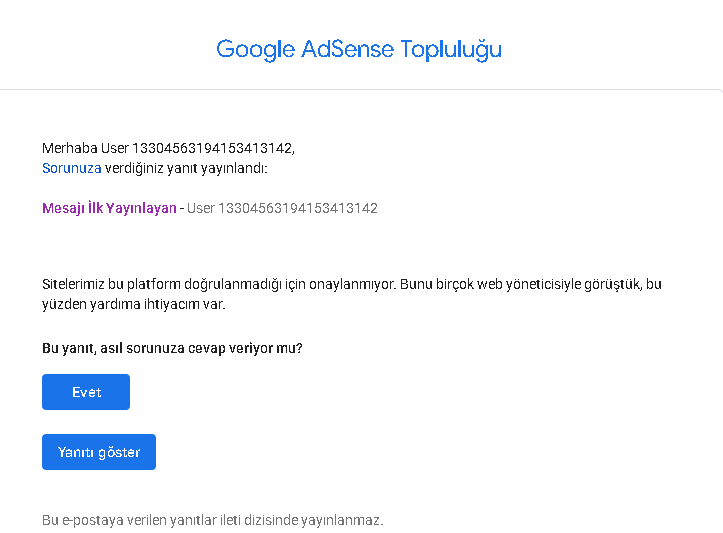Confirm the answer with the Evet button
Viewport: 723px width, 533px height.
click(86, 392)
